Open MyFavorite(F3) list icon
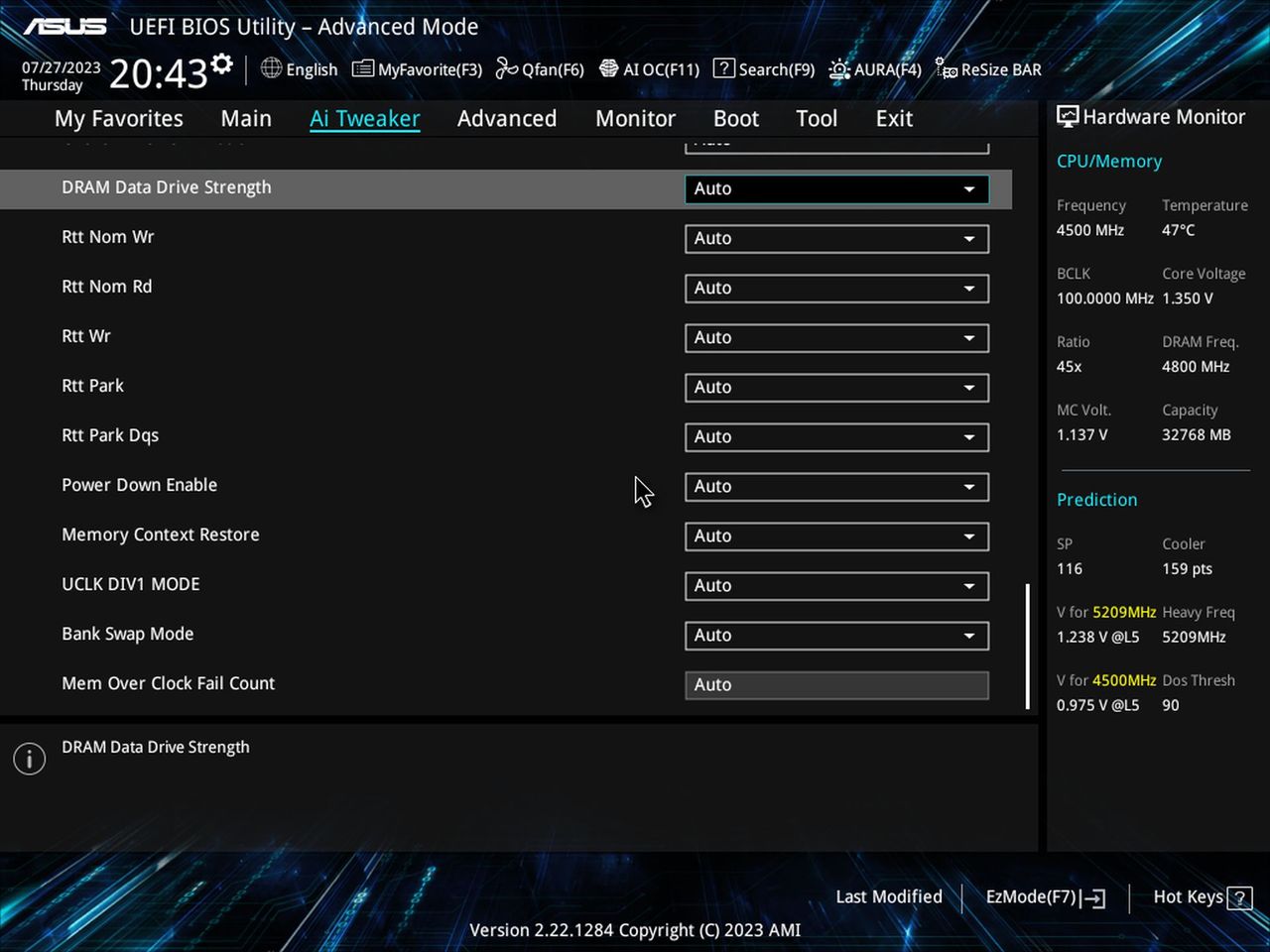The height and width of the screenshot is (952, 1270). [363, 69]
